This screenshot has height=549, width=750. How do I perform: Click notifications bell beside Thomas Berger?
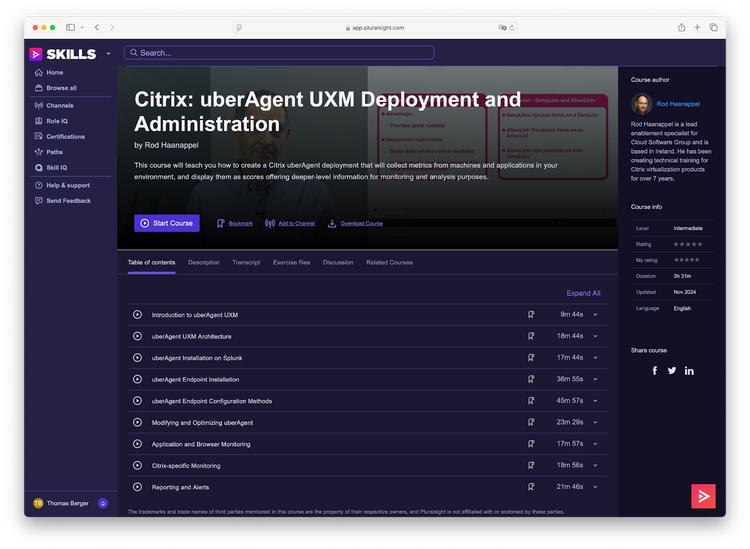click(x=103, y=503)
